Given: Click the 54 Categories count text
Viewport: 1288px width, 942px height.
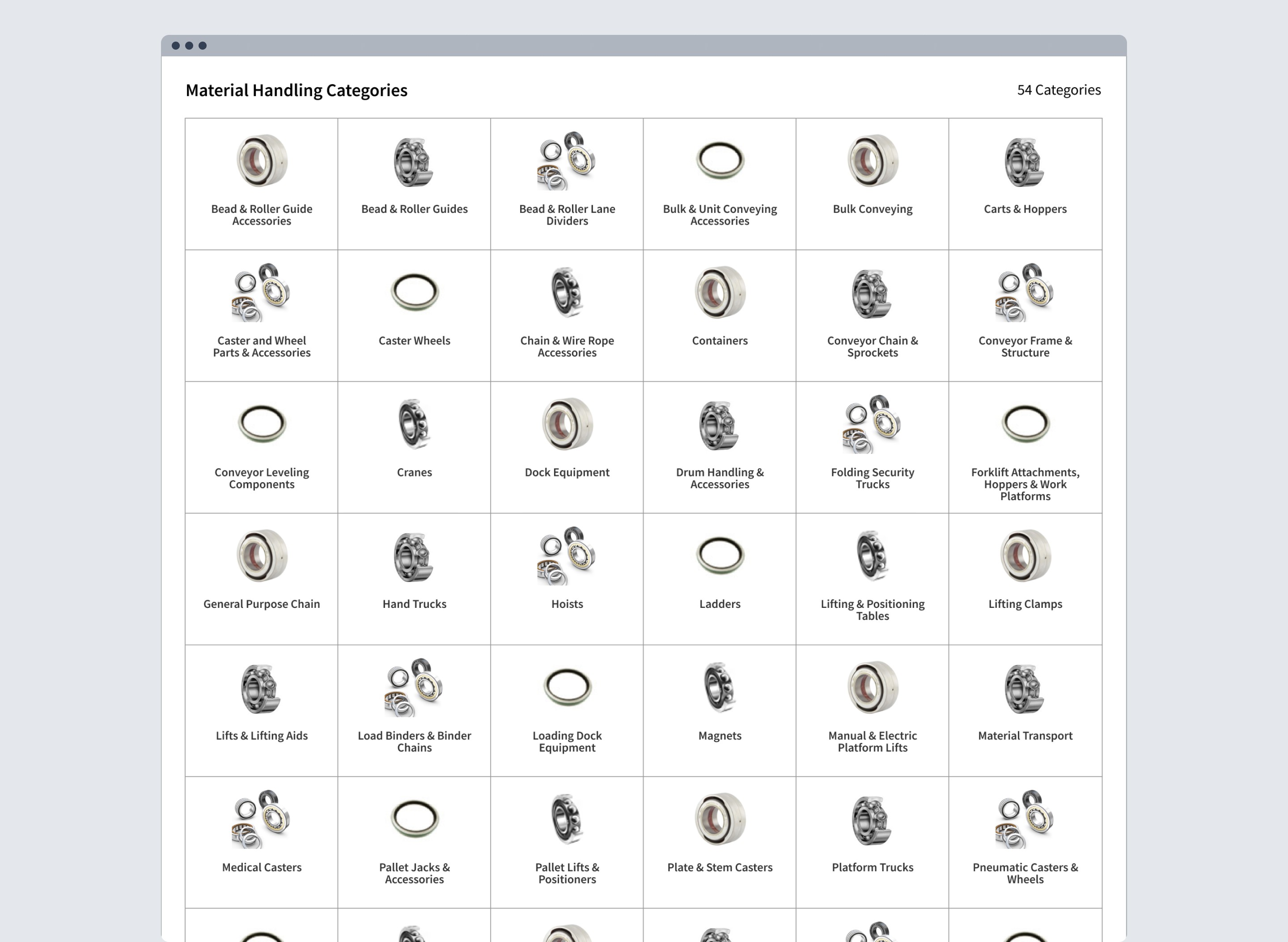Looking at the screenshot, I should point(1058,90).
